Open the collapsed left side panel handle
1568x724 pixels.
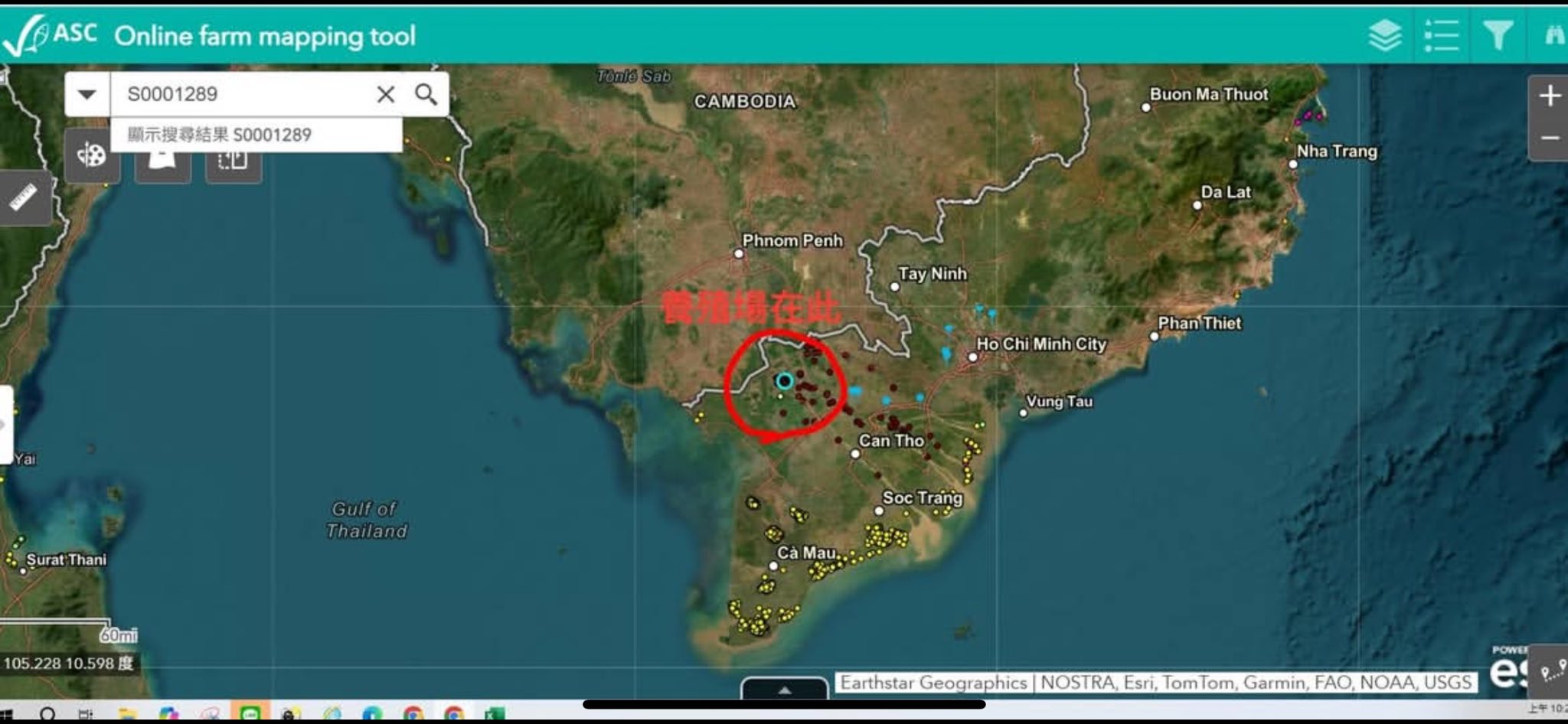[x=6, y=426]
